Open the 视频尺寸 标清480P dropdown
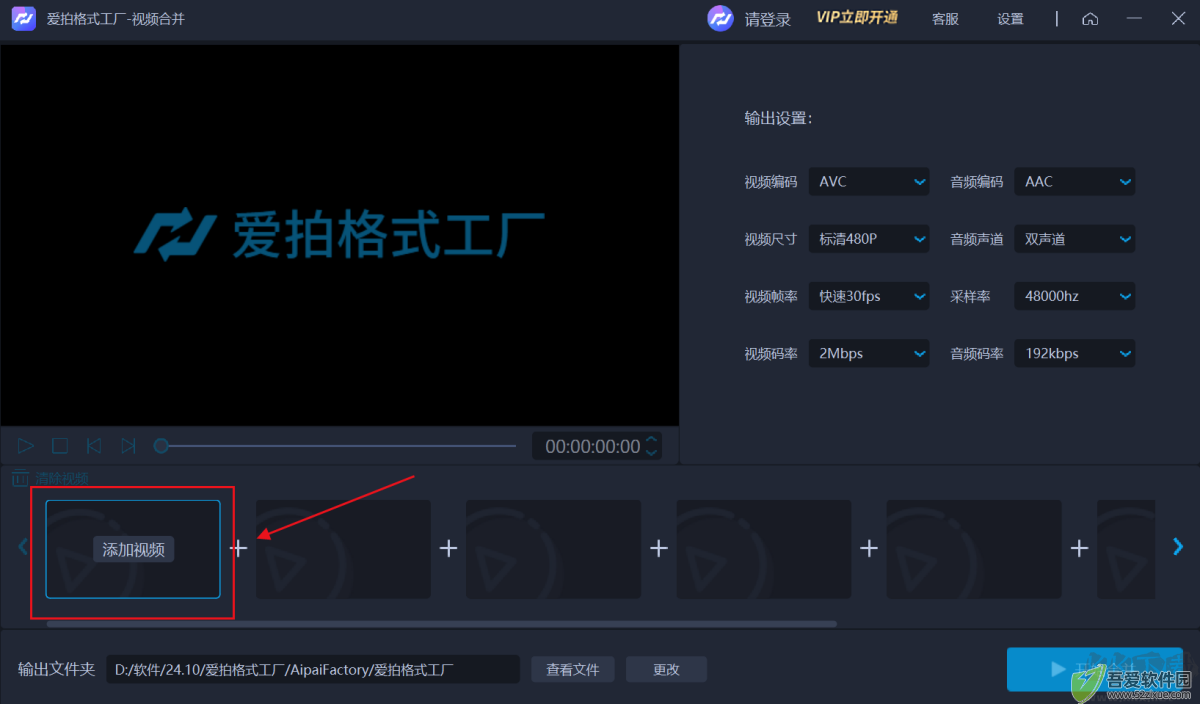The image size is (1200, 704). click(x=869, y=239)
